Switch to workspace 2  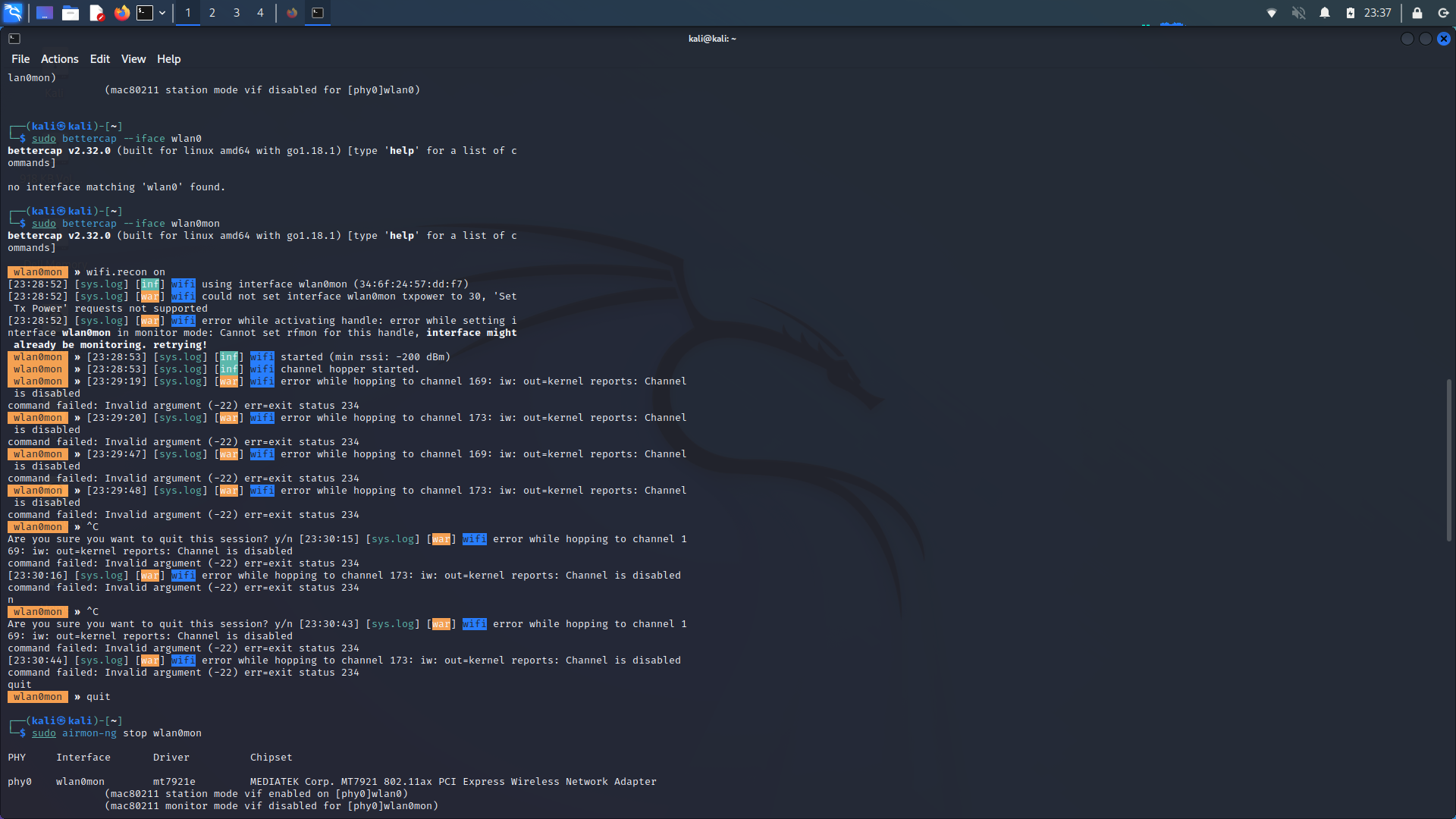(212, 13)
